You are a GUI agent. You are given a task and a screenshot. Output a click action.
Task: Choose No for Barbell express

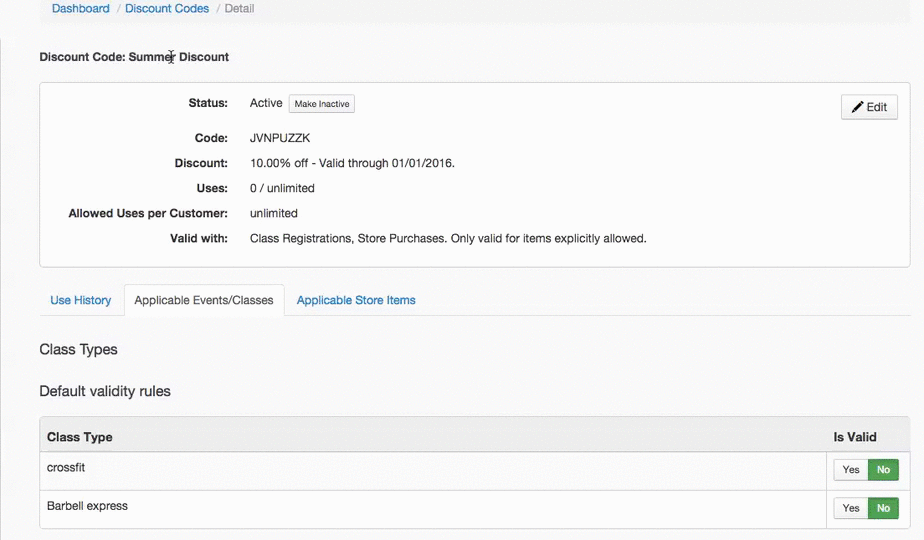(x=883, y=508)
